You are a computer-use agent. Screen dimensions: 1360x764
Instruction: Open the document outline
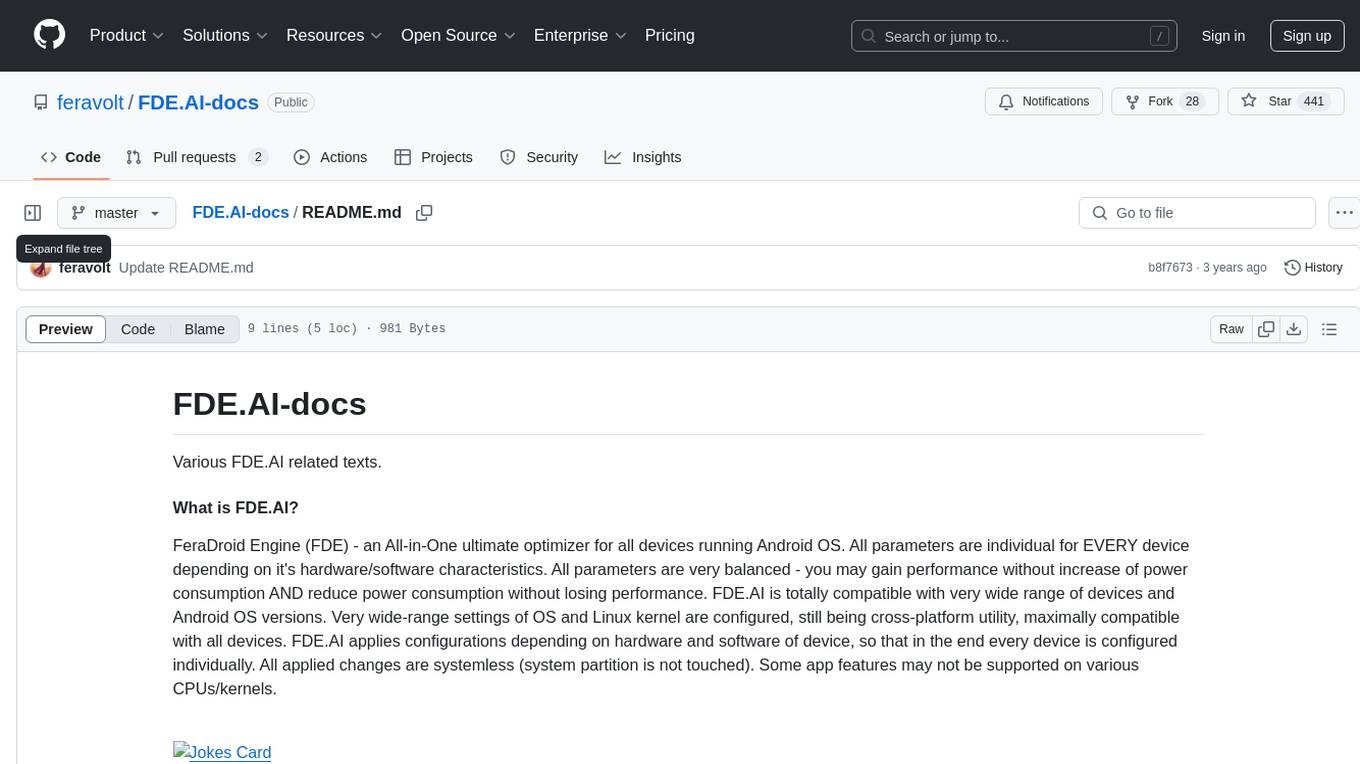click(1329, 329)
